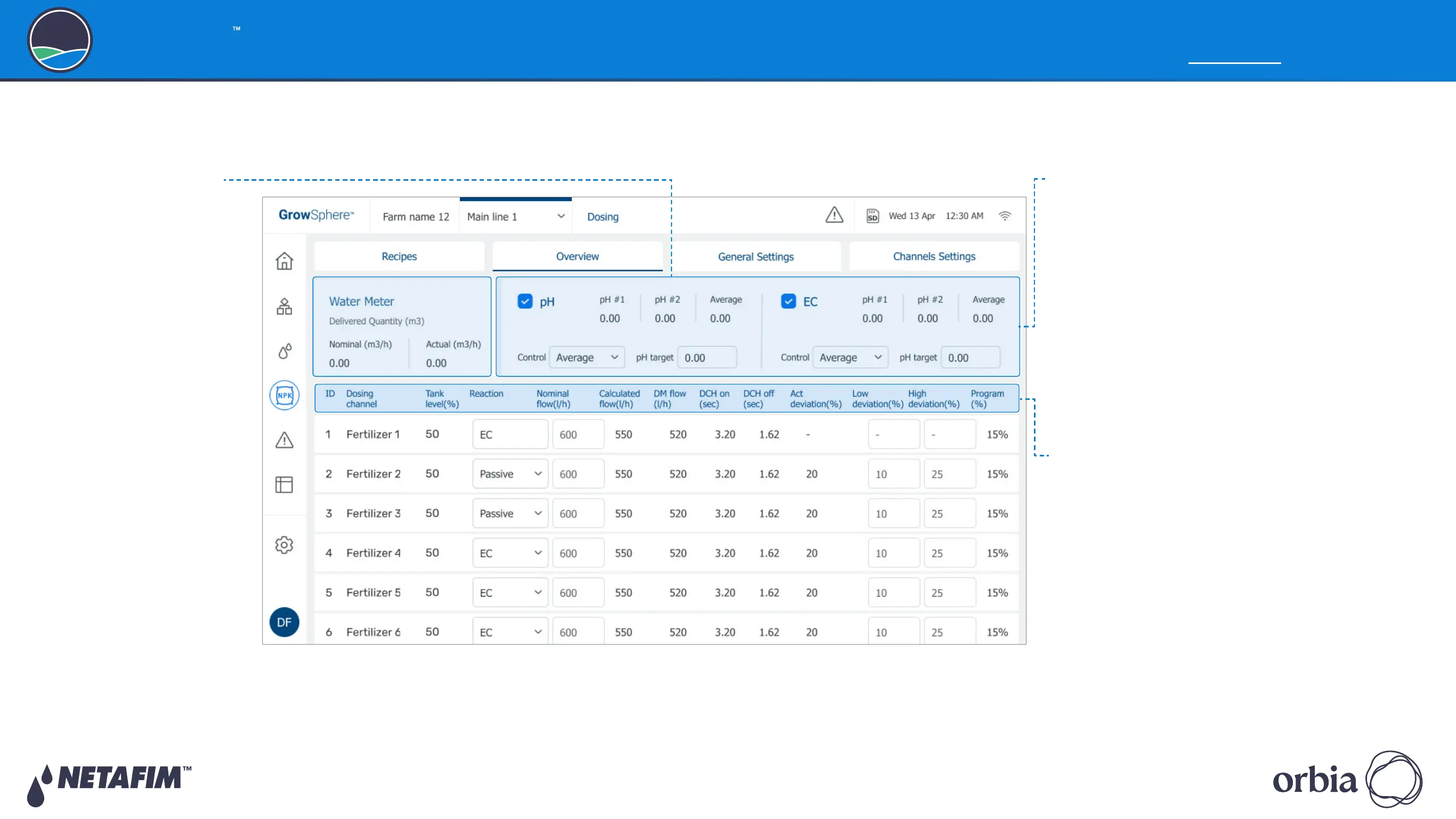Open the water drops irrigation icon

pos(285,351)
